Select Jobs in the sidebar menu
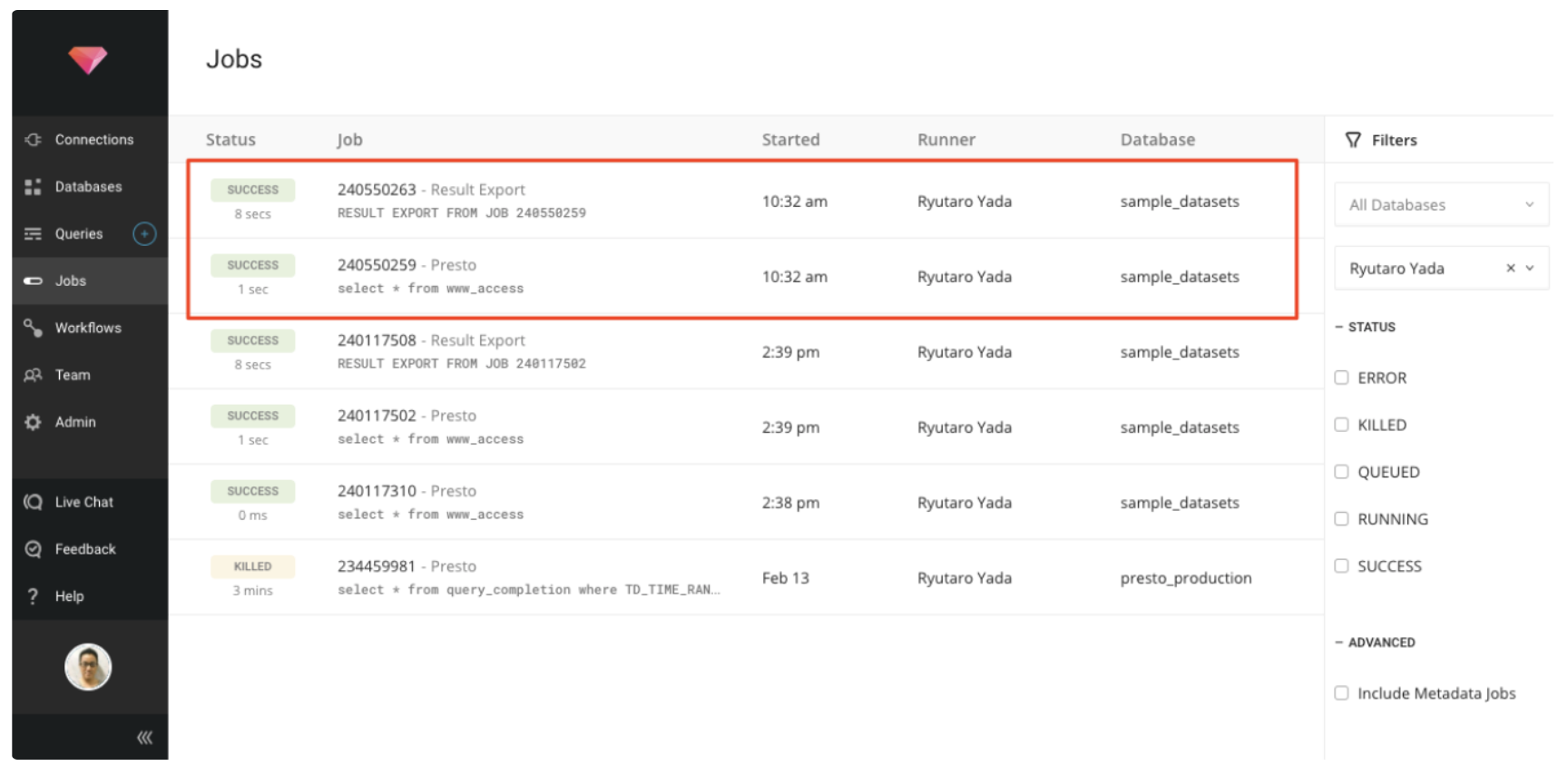The width and height of the screenshot is (1568, 766). (x=71, y=281)
